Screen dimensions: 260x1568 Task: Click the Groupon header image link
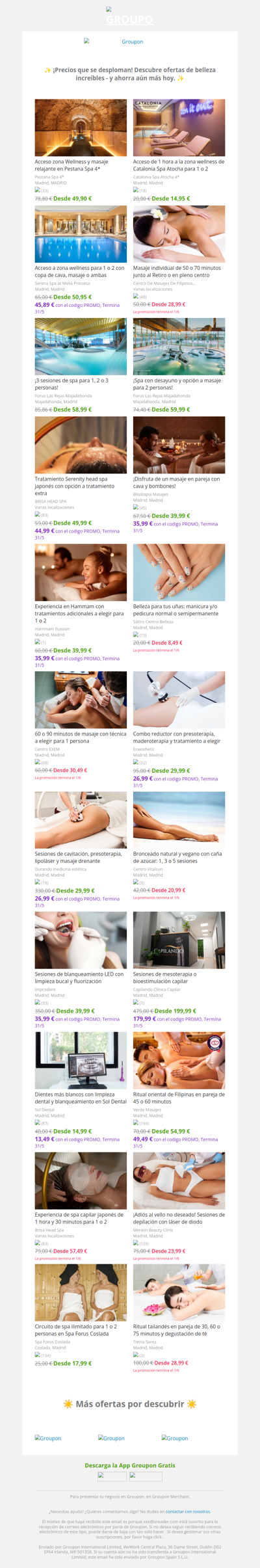pyautogui.click(x=114, y=42)
